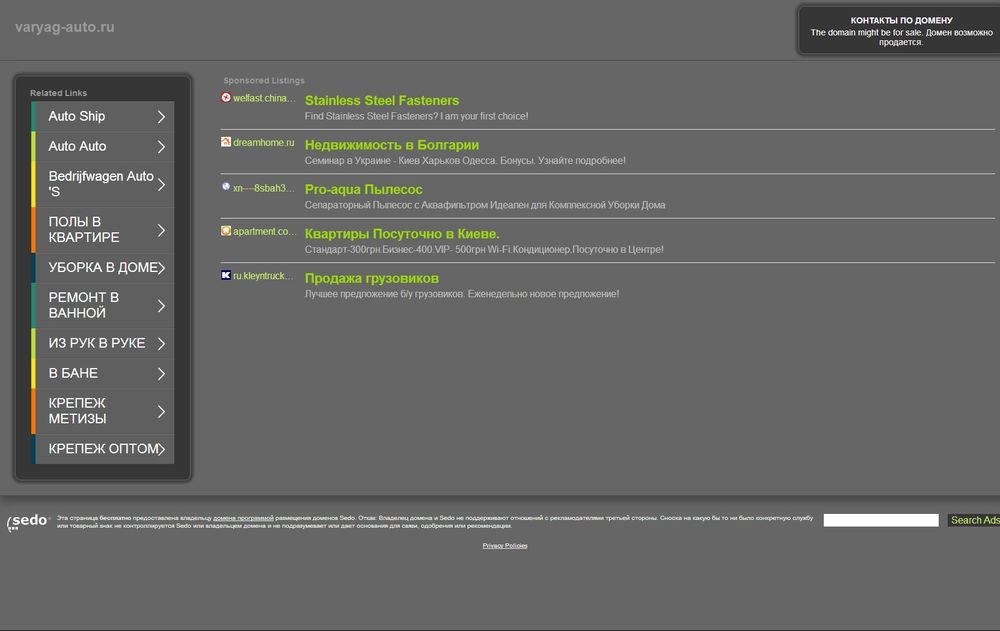Click the Related Links heading
Image resolution: width=1000 pixels, height=631 pixels.
[59, 93]
